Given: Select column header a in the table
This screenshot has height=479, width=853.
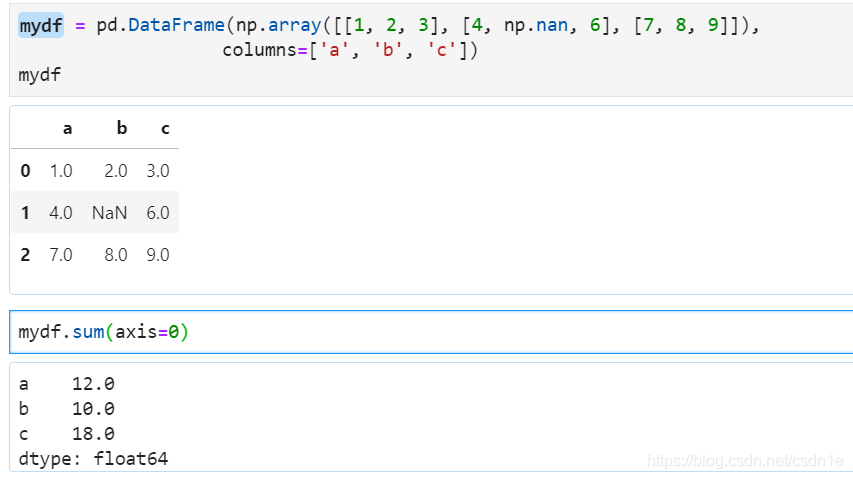Looking at the screenshot, I should coord(67,129).
